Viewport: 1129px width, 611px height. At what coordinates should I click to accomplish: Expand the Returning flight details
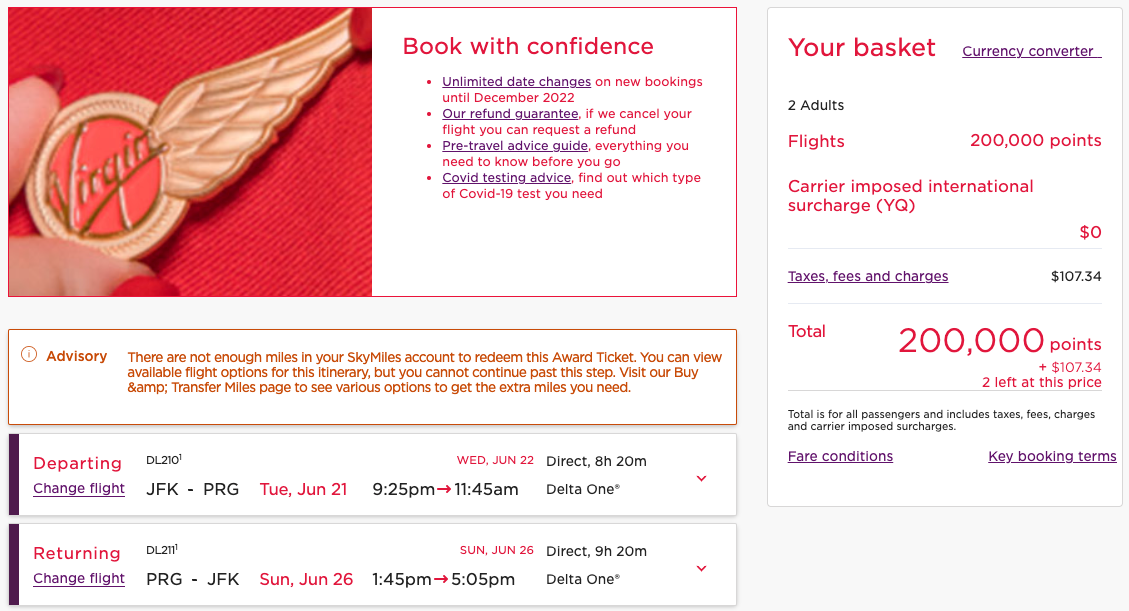point(701,568)
